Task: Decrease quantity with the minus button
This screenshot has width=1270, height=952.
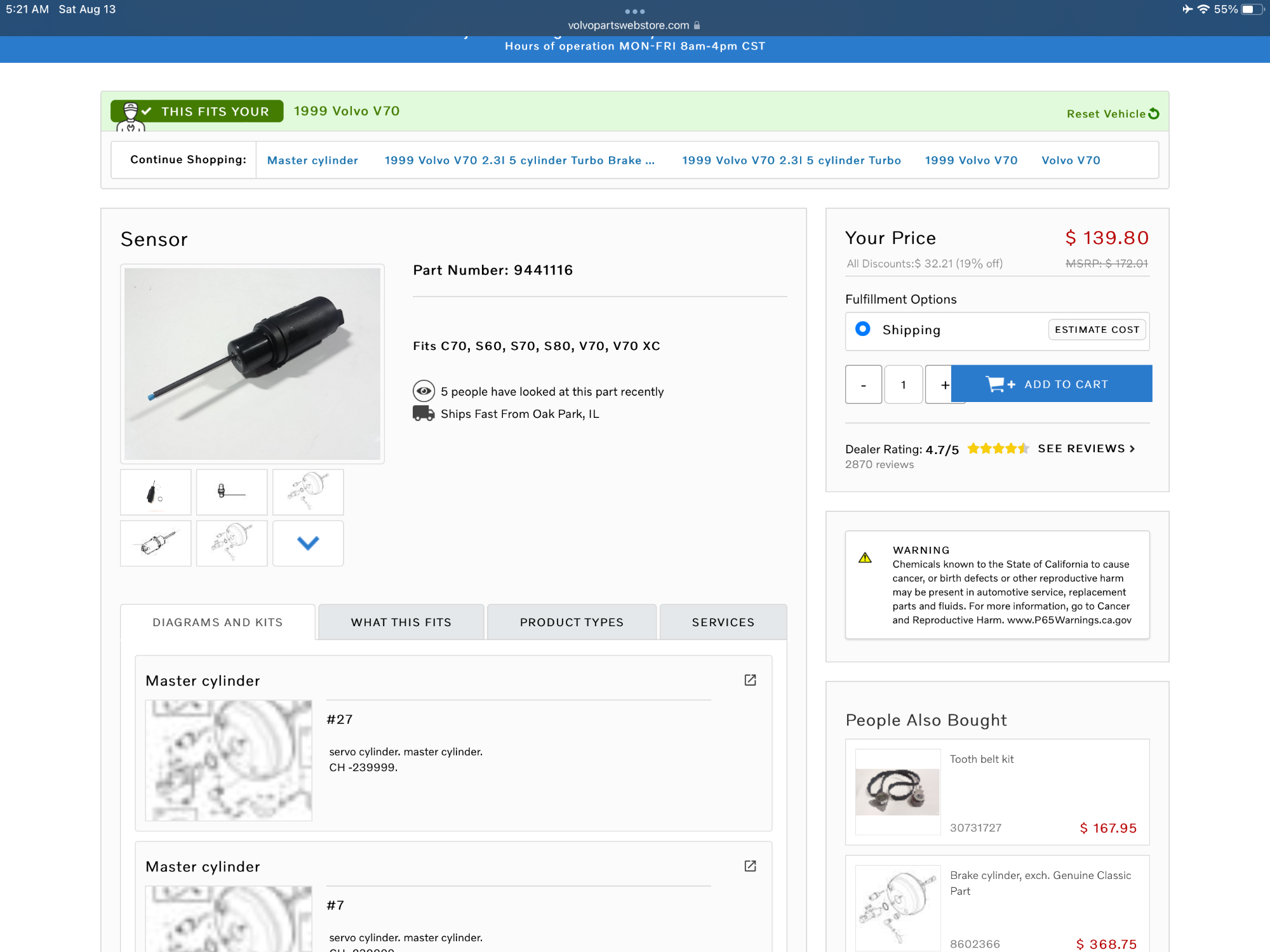Action: coord(863,384)
